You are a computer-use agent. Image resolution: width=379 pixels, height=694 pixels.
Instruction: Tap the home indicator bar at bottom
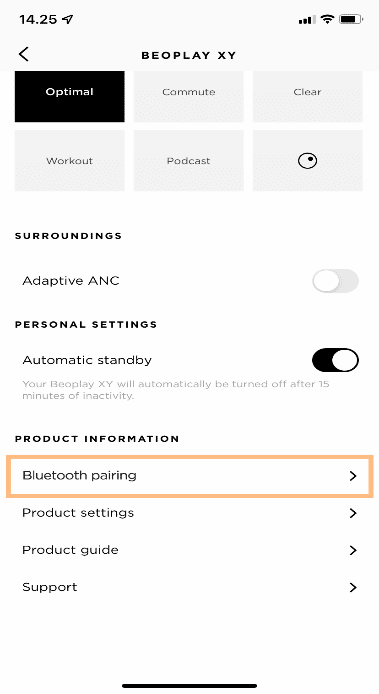tap(190, 686)
